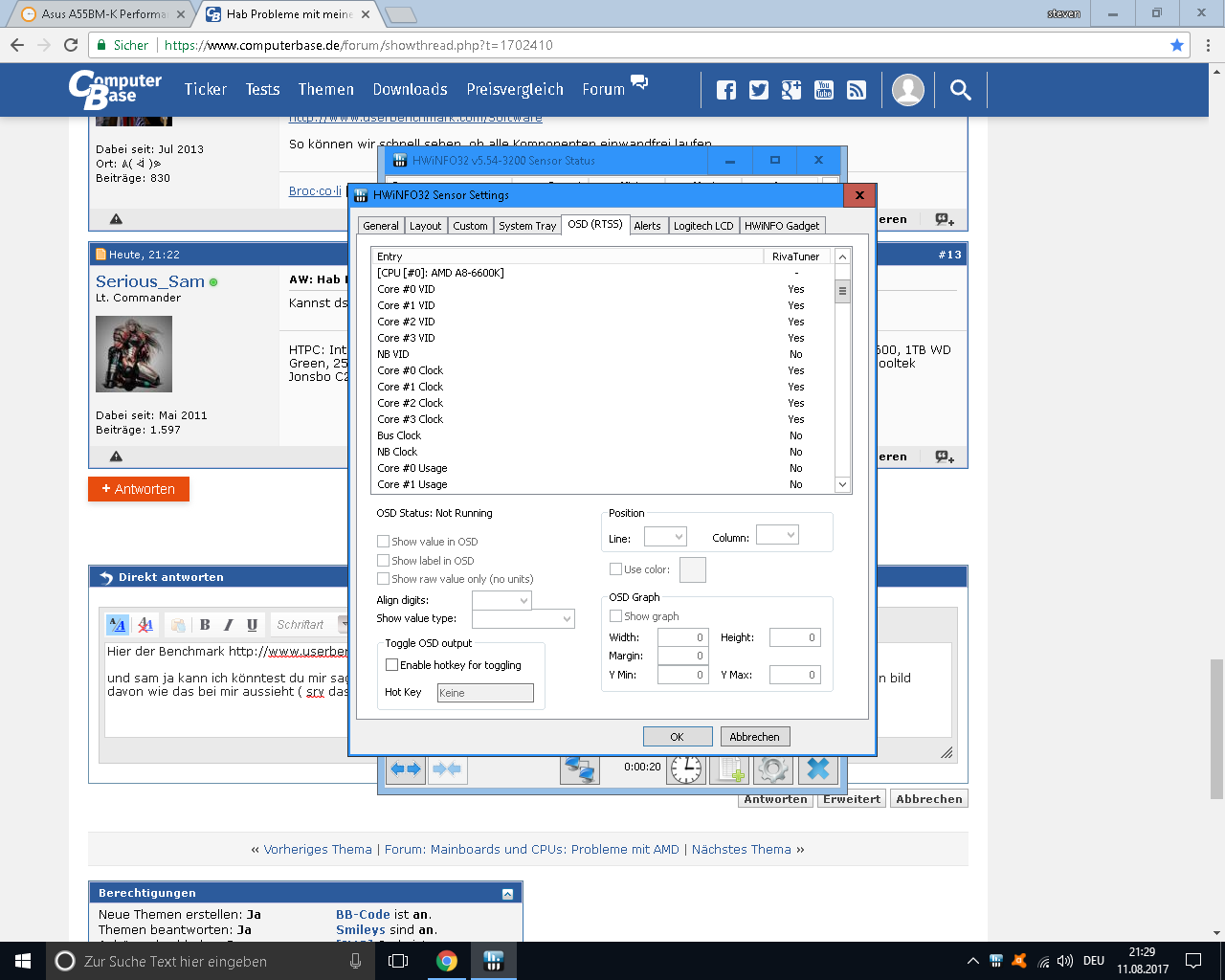Click the Use color swatch box
This screenshot has width=1225, height=980.
[x=693, y=569]
